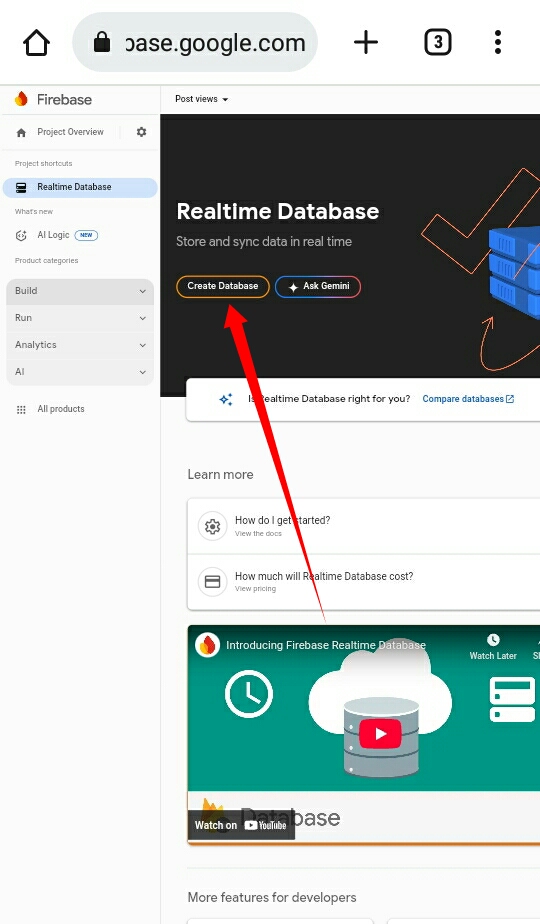Screen dimensions: 540x924
Task: Expand the Analytics category
Action: tap(80, 345)
